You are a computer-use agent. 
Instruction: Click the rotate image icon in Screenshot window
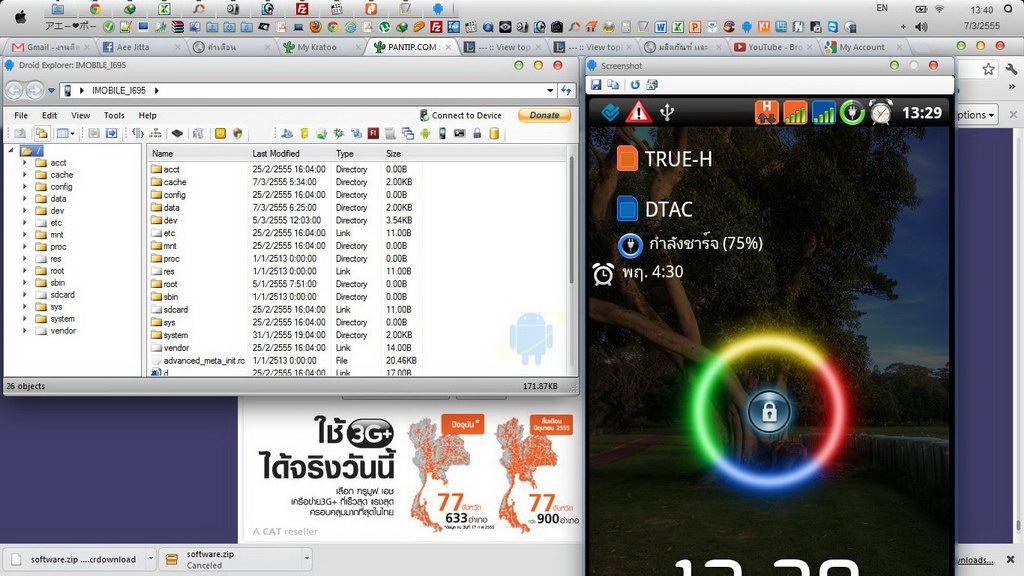[652, 84]
